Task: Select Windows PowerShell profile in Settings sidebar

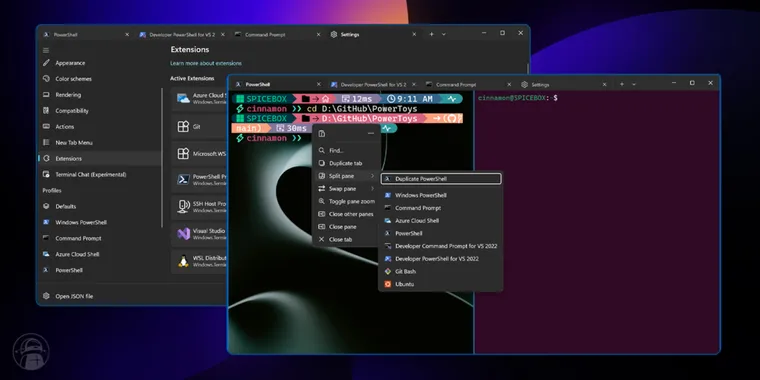Action: point(100,222)
